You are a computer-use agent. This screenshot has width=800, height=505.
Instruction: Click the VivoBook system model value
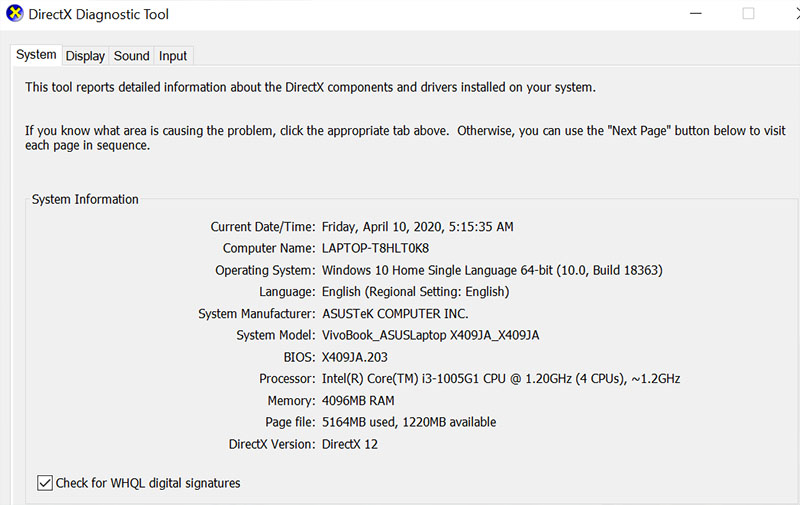click(431, 335)
